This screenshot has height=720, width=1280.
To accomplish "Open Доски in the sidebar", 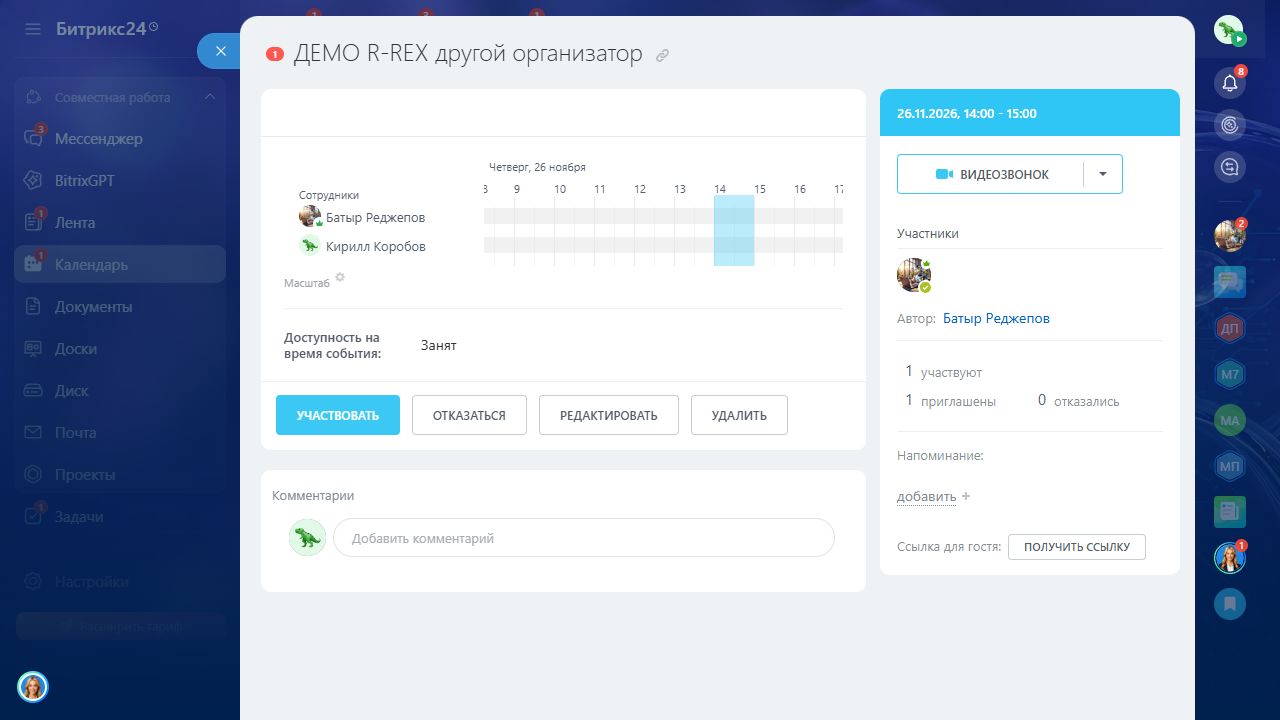I will [120, 349].
